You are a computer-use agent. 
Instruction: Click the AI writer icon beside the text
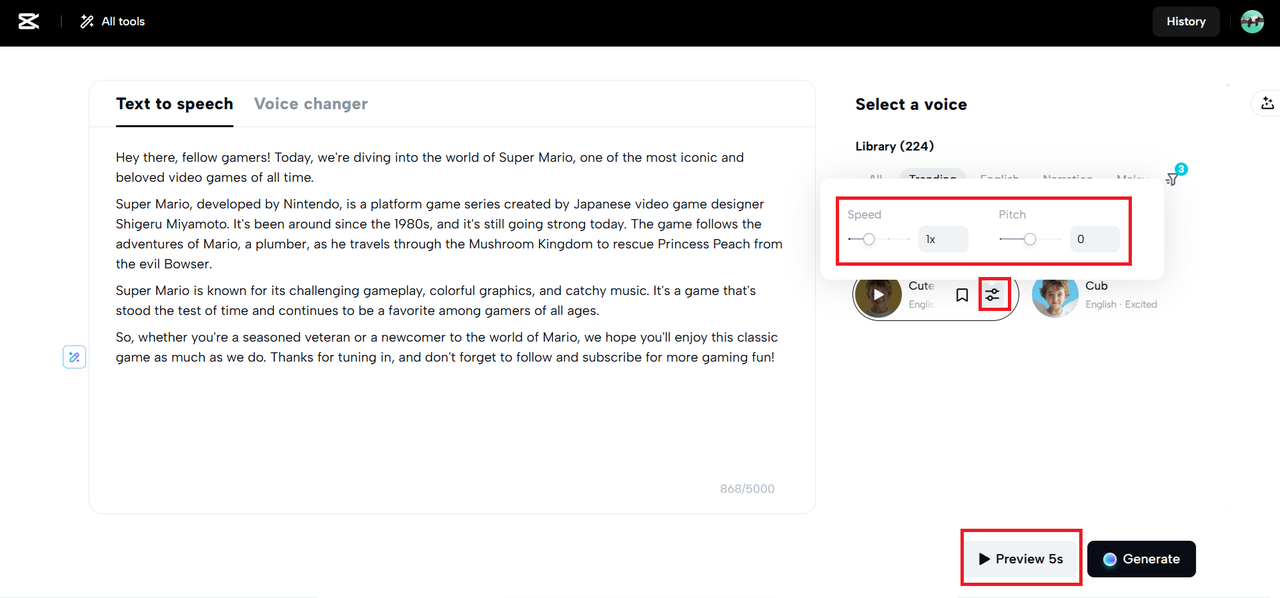[x=74, y=357]
